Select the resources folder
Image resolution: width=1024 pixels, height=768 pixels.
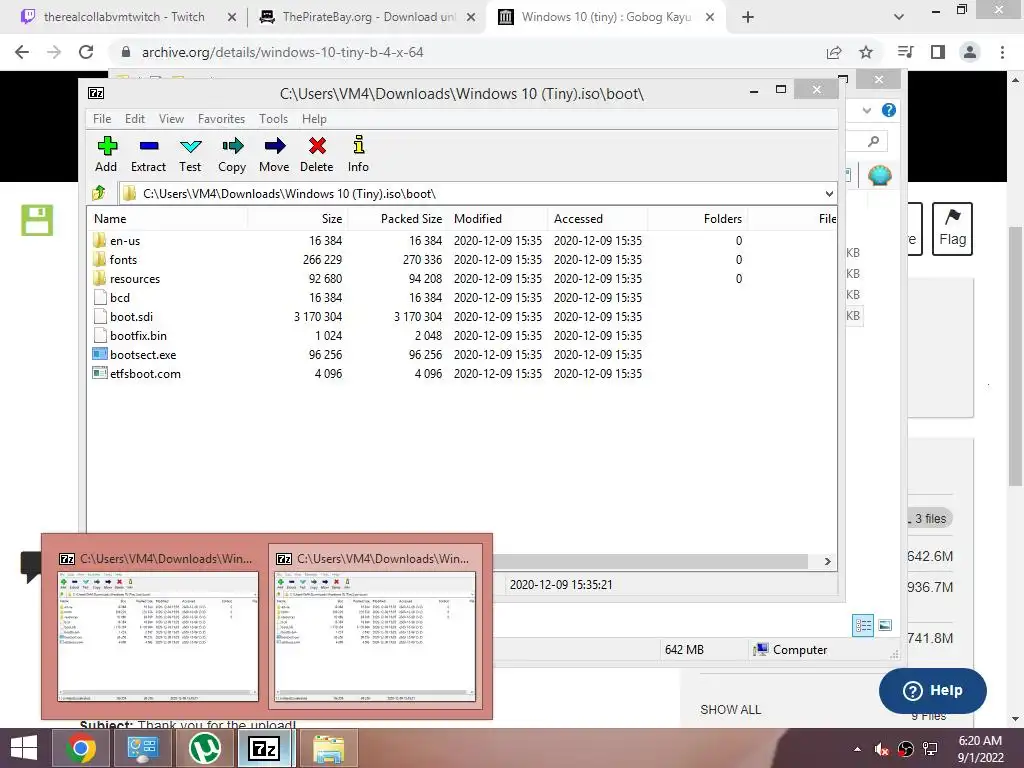(x=135, y=279)
